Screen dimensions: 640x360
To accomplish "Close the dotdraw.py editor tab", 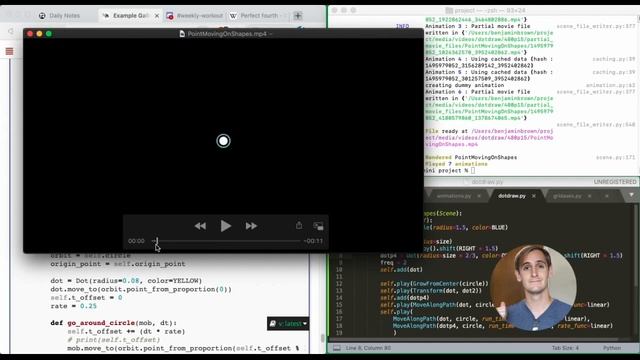I will [x=533, y=196].
